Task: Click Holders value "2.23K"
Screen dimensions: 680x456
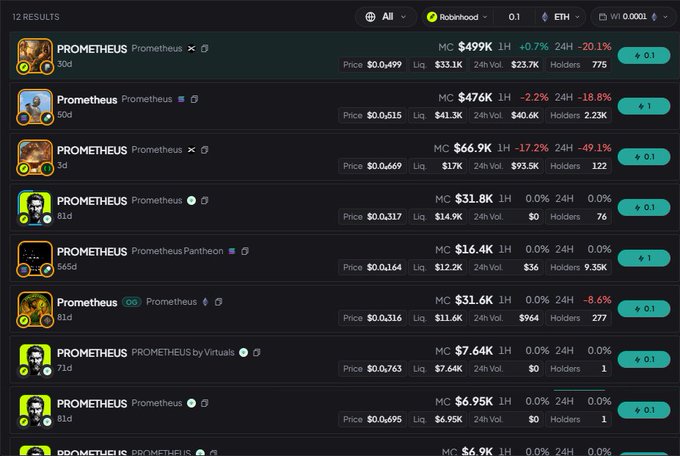Action: pyautogui.click(x=595, y=115)
